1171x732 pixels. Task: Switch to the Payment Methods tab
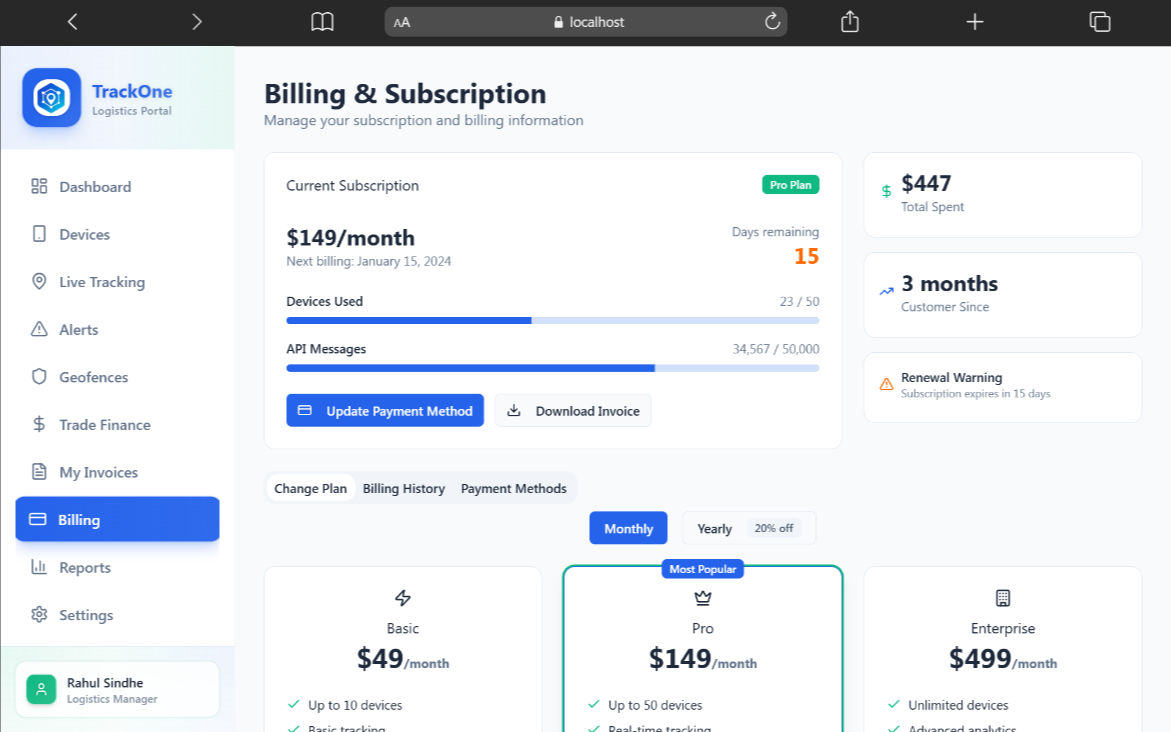(514, 489)
